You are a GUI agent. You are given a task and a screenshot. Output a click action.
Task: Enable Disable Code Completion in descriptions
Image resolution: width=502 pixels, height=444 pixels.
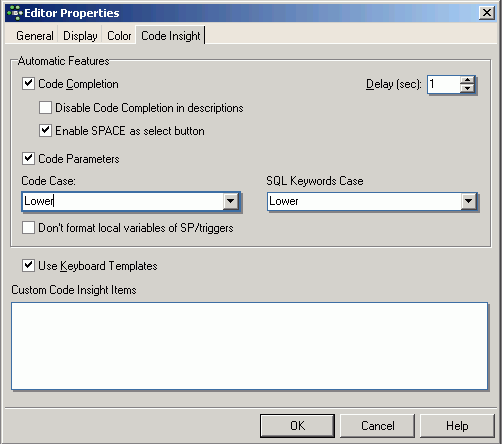pyautogui.click(x=45, y=108)
